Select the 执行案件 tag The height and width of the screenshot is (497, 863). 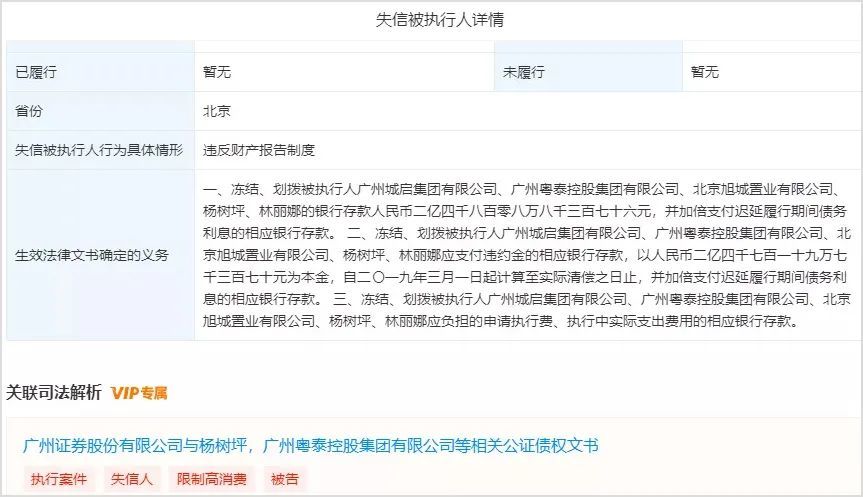59,479
